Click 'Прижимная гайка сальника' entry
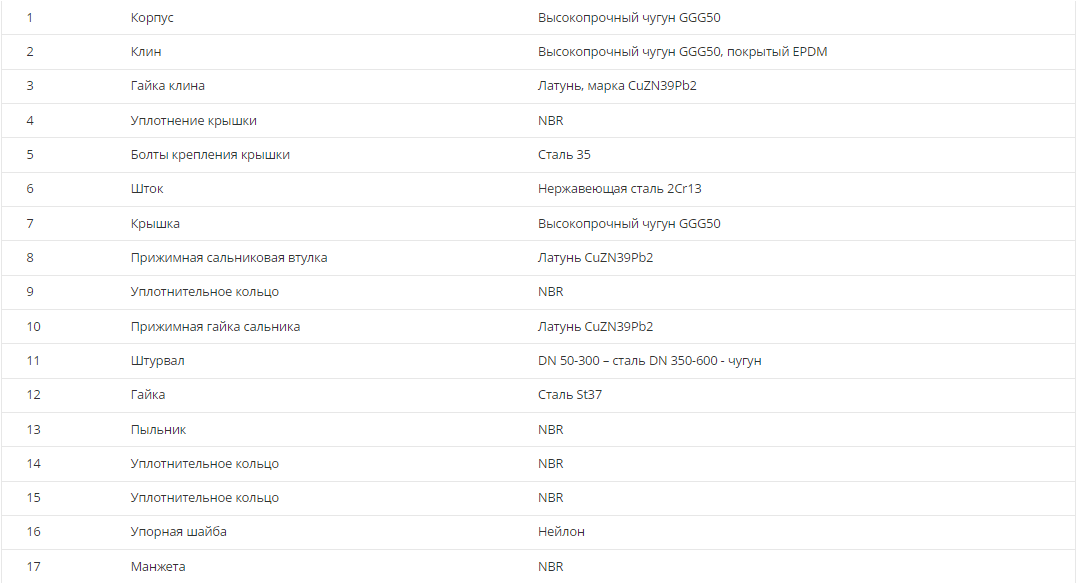Image resolution: width=1076 pixels, height=583 pixels. (x=215, y=327)
